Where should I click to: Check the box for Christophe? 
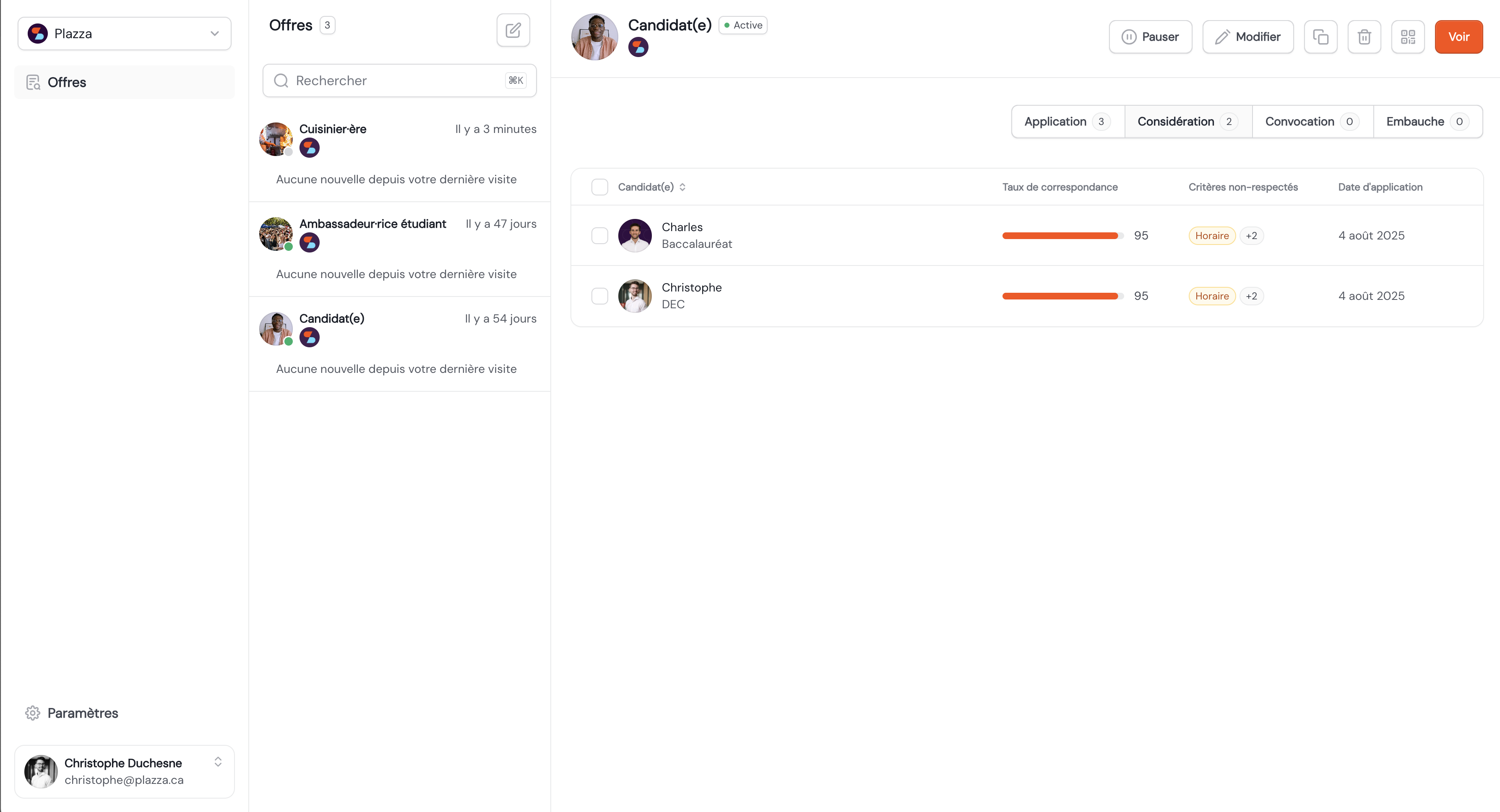(599, 296)
